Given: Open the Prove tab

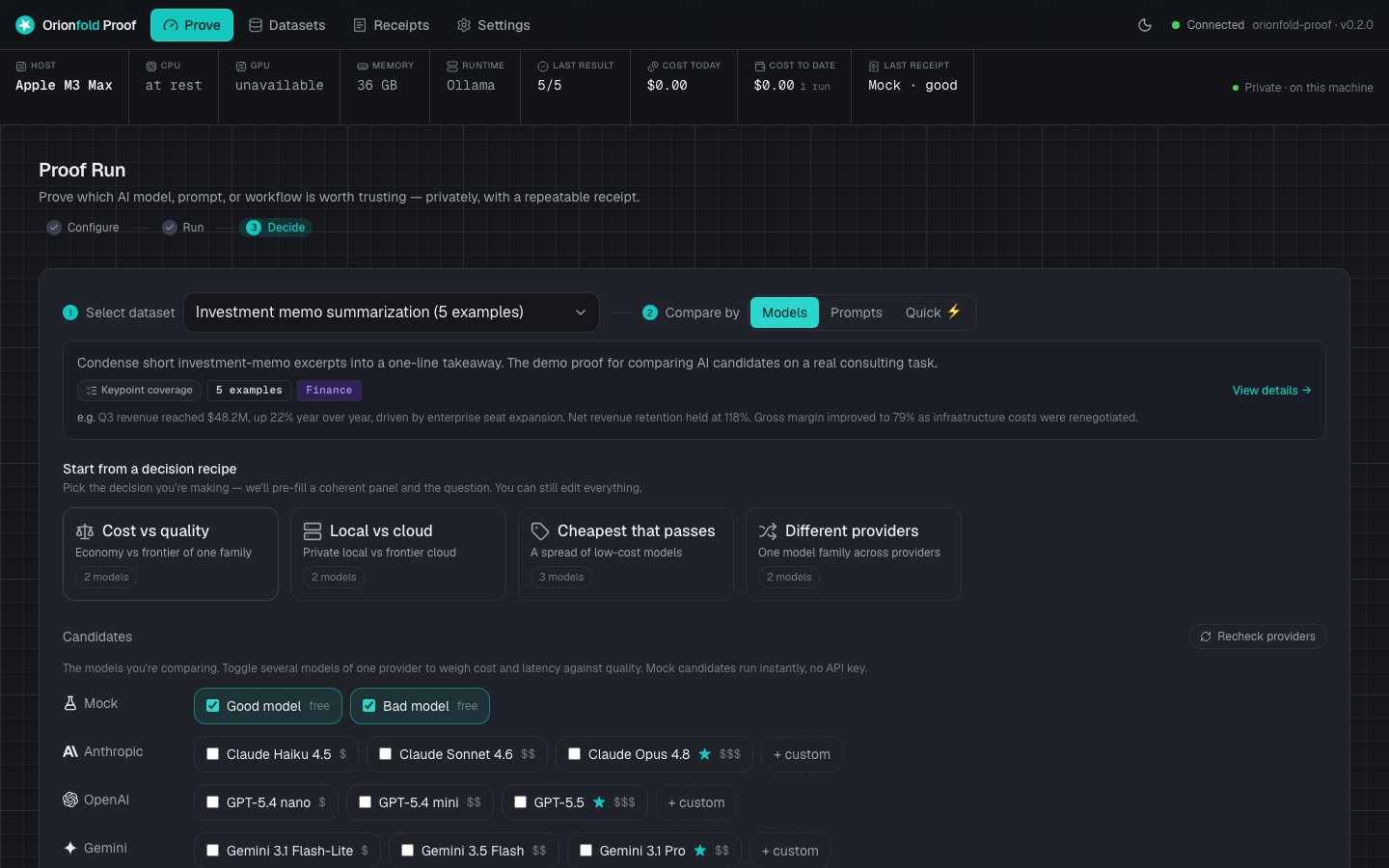Looking at the screenshot, I should [x=192, y=25].
